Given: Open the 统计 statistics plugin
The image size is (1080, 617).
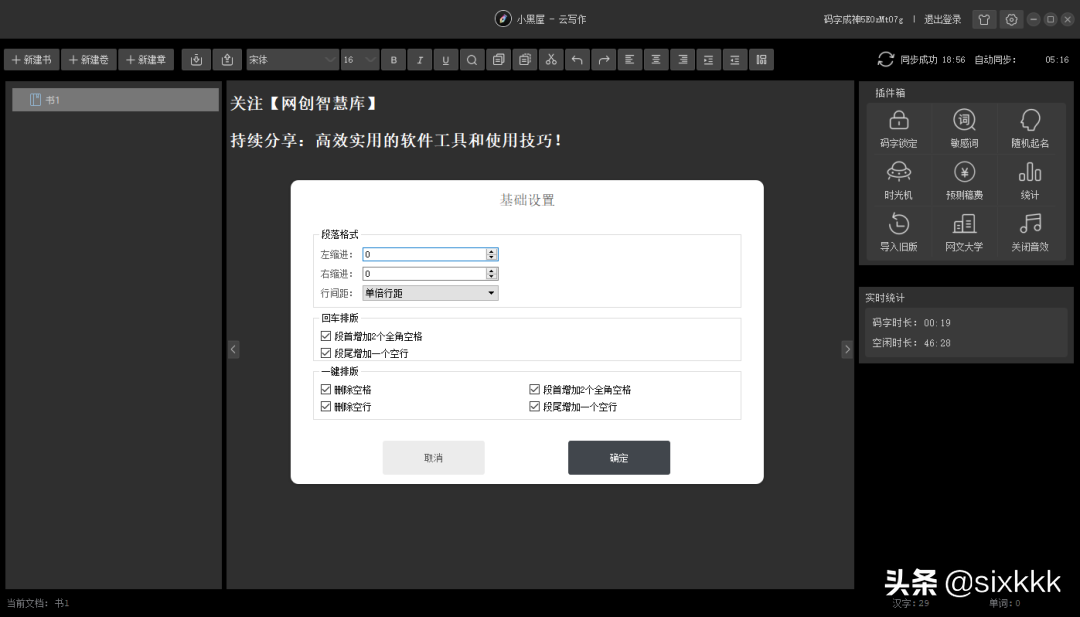Looking at the screenshot, I should (1030, 180).
